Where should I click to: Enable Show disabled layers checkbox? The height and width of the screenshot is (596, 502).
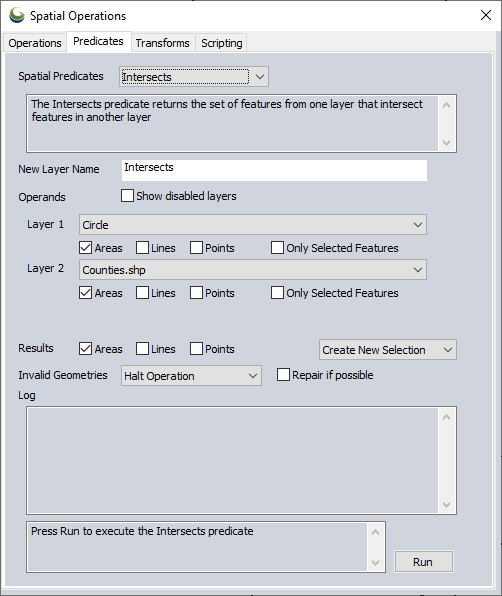(x=127, y=196)
